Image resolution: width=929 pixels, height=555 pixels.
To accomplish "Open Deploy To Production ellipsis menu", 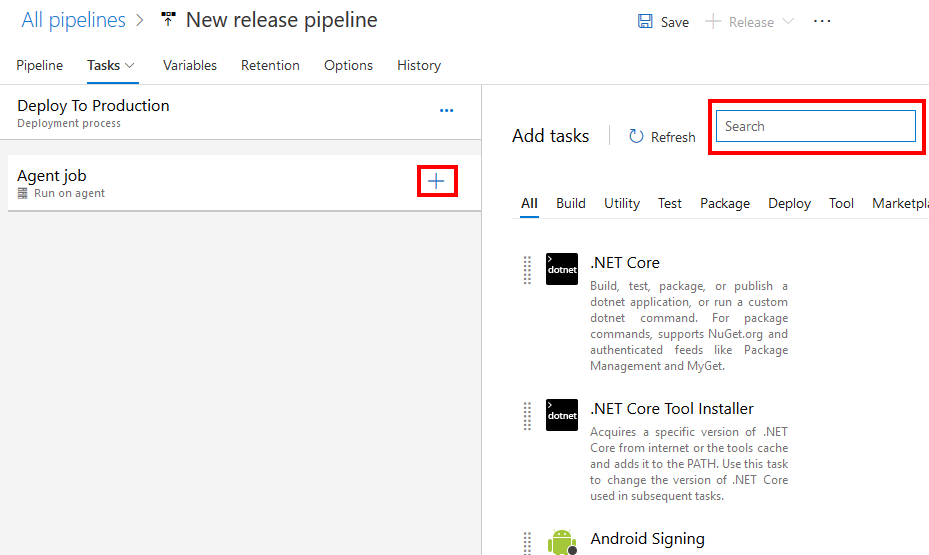I will pos(447,111).
